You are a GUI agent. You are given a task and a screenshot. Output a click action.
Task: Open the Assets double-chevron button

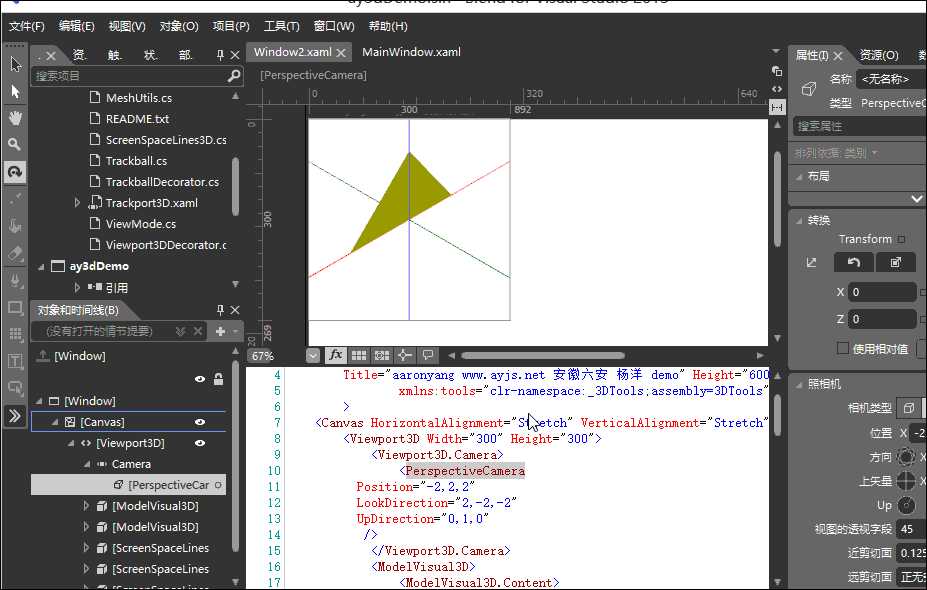coord(15,416)
